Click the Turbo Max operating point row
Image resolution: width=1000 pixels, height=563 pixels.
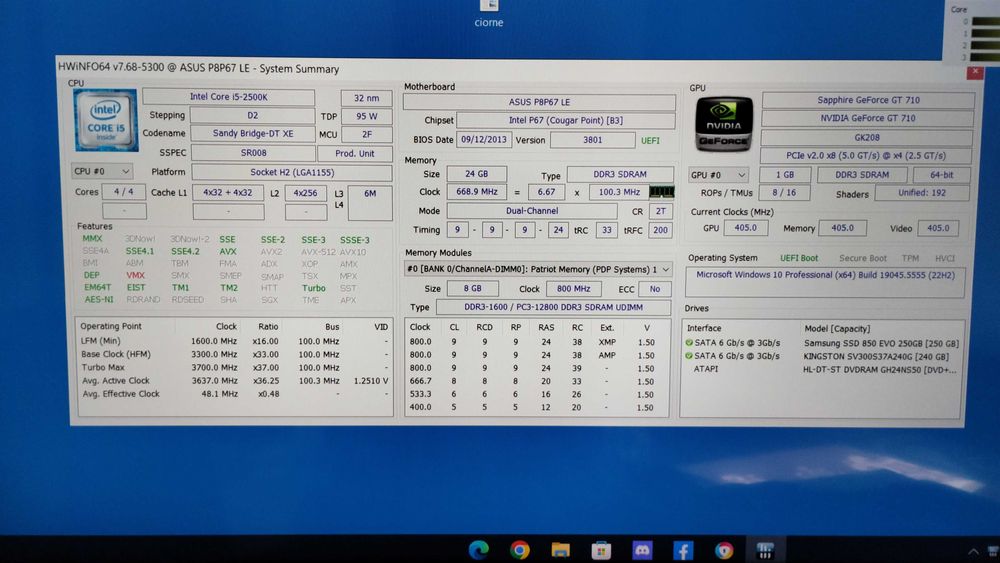point(234,367)
